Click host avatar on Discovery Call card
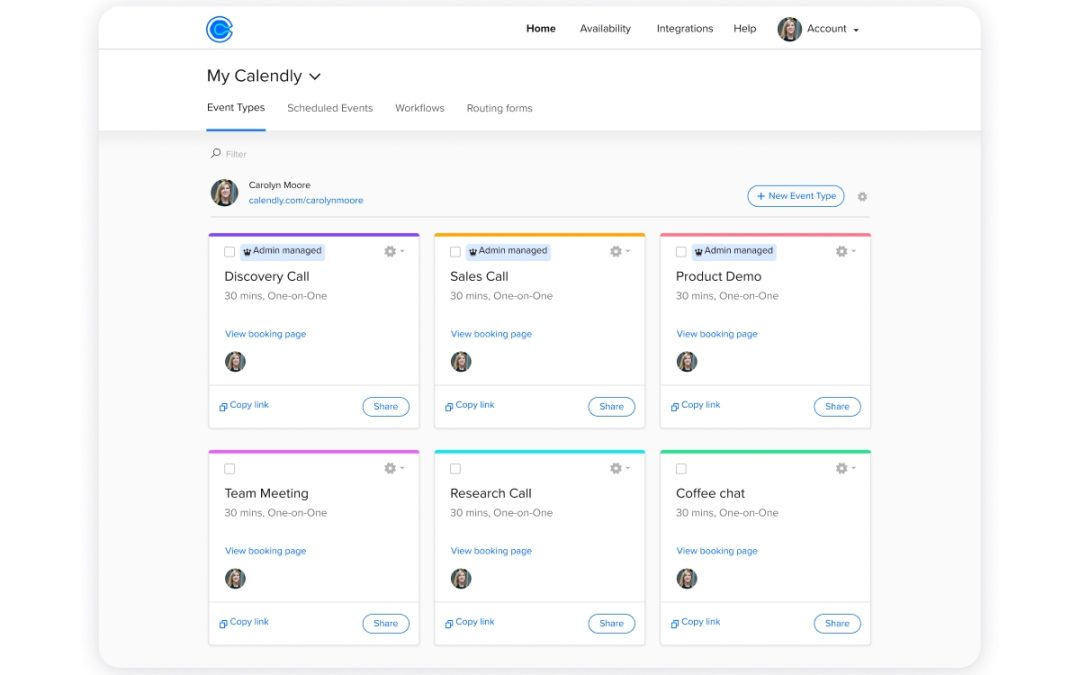The height and width of the screenshot is (675, 1080). click(x=236, y=362)
